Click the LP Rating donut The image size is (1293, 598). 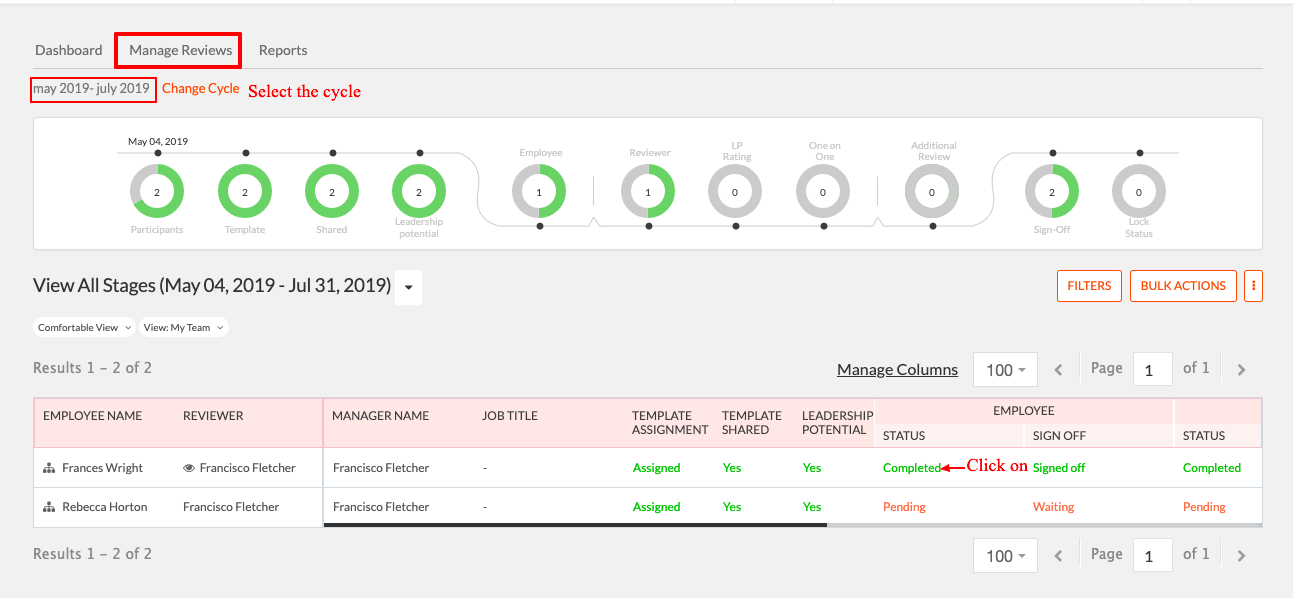735,191
